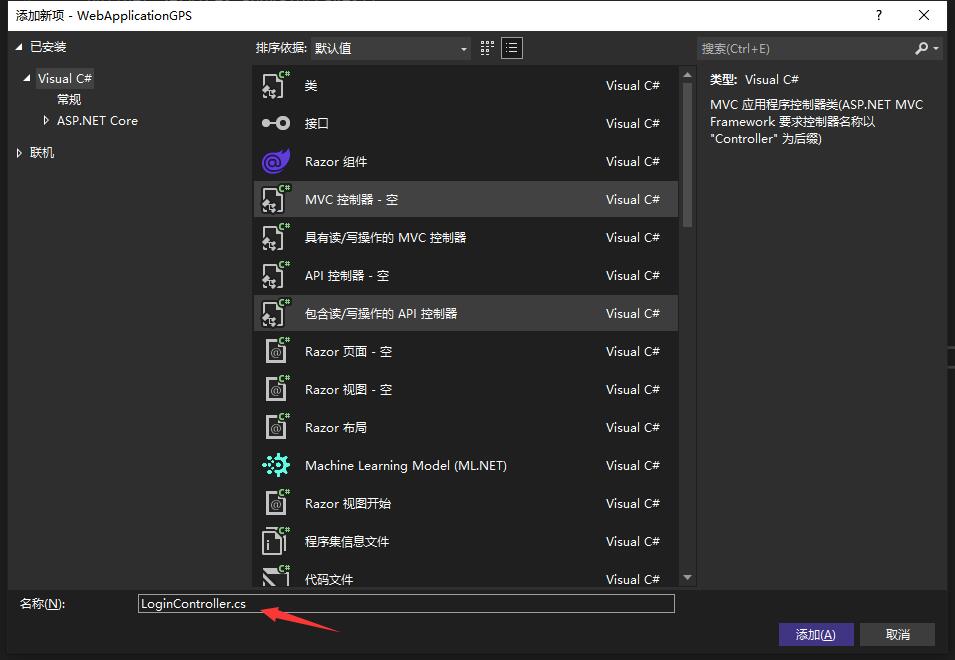The height and width of the screenshot is (660, 955).
Task: Click the search magnifier icon
Action: [922, 48]
